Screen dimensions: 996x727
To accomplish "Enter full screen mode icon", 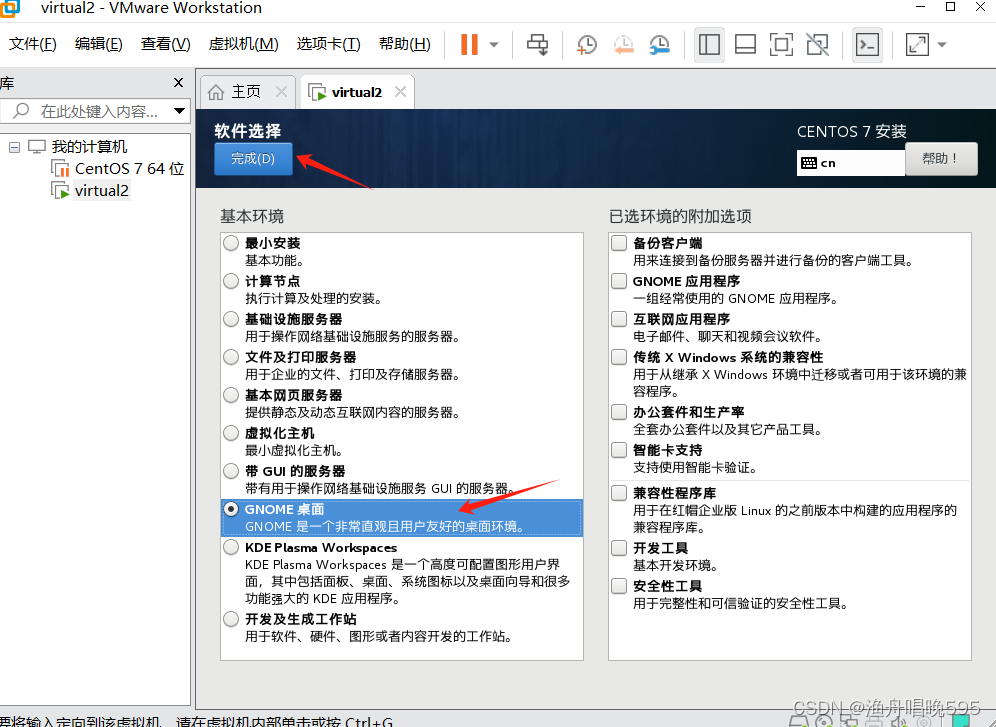I will click(781, 44).
